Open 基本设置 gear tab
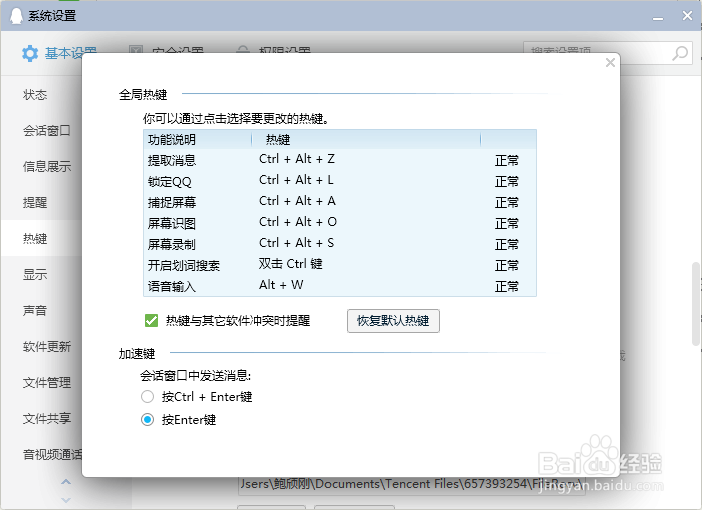The image size is (702, 510). pyautogui.click(x=59, y=53)
